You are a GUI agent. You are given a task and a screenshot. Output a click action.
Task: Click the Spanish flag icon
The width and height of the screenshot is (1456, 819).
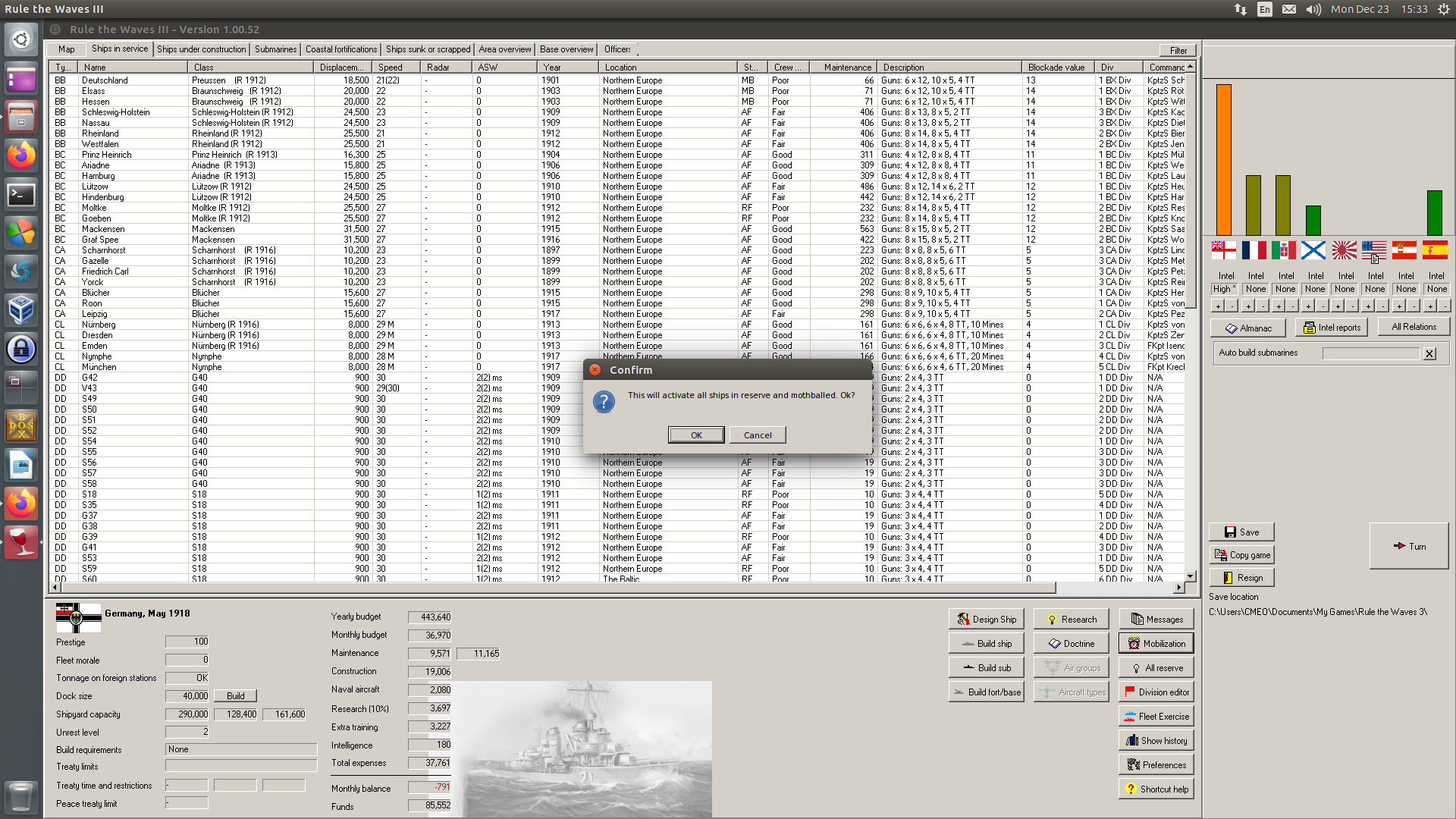[x=1434, y=250]
